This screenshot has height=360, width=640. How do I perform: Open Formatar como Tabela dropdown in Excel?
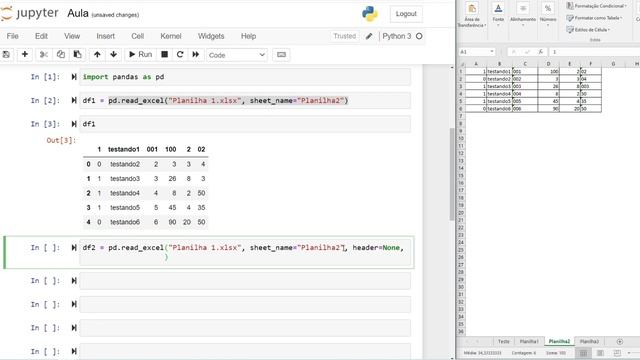point(594,18)
